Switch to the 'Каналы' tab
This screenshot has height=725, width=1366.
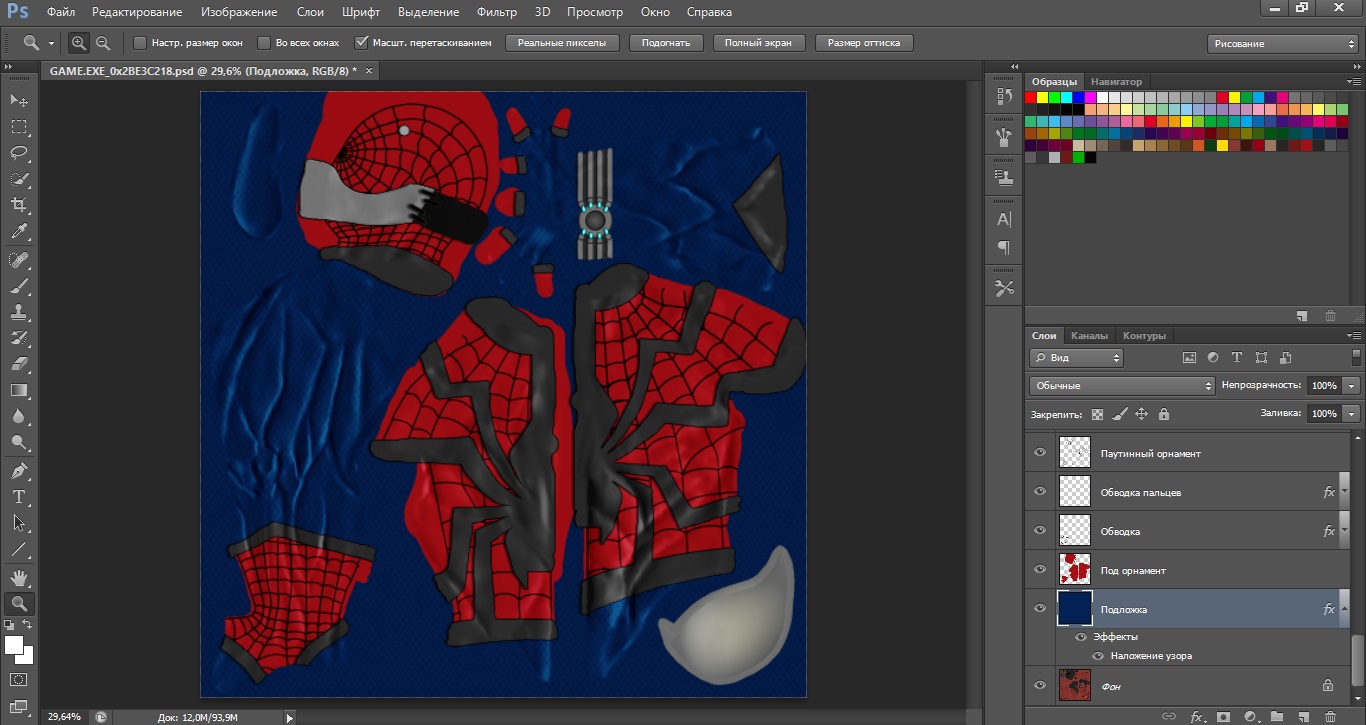[1089, 336]
